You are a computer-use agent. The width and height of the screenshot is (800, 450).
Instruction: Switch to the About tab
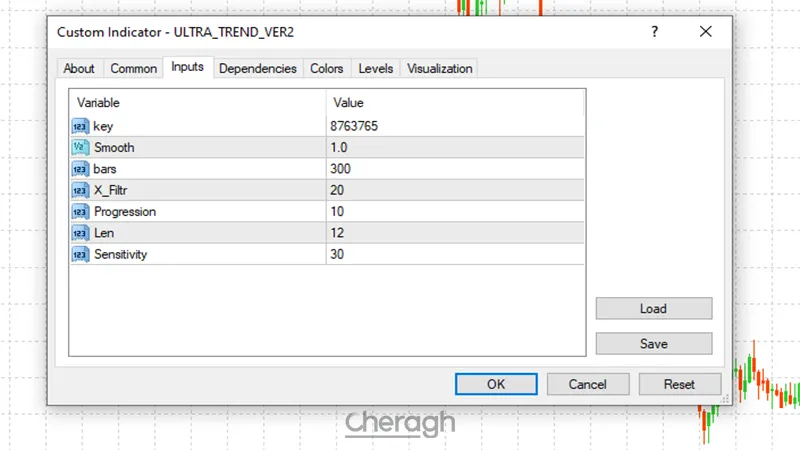(x=79, y=69)
